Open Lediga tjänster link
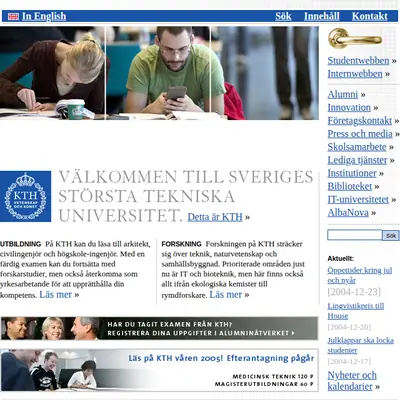400x400 pixels. coord(357,160)
